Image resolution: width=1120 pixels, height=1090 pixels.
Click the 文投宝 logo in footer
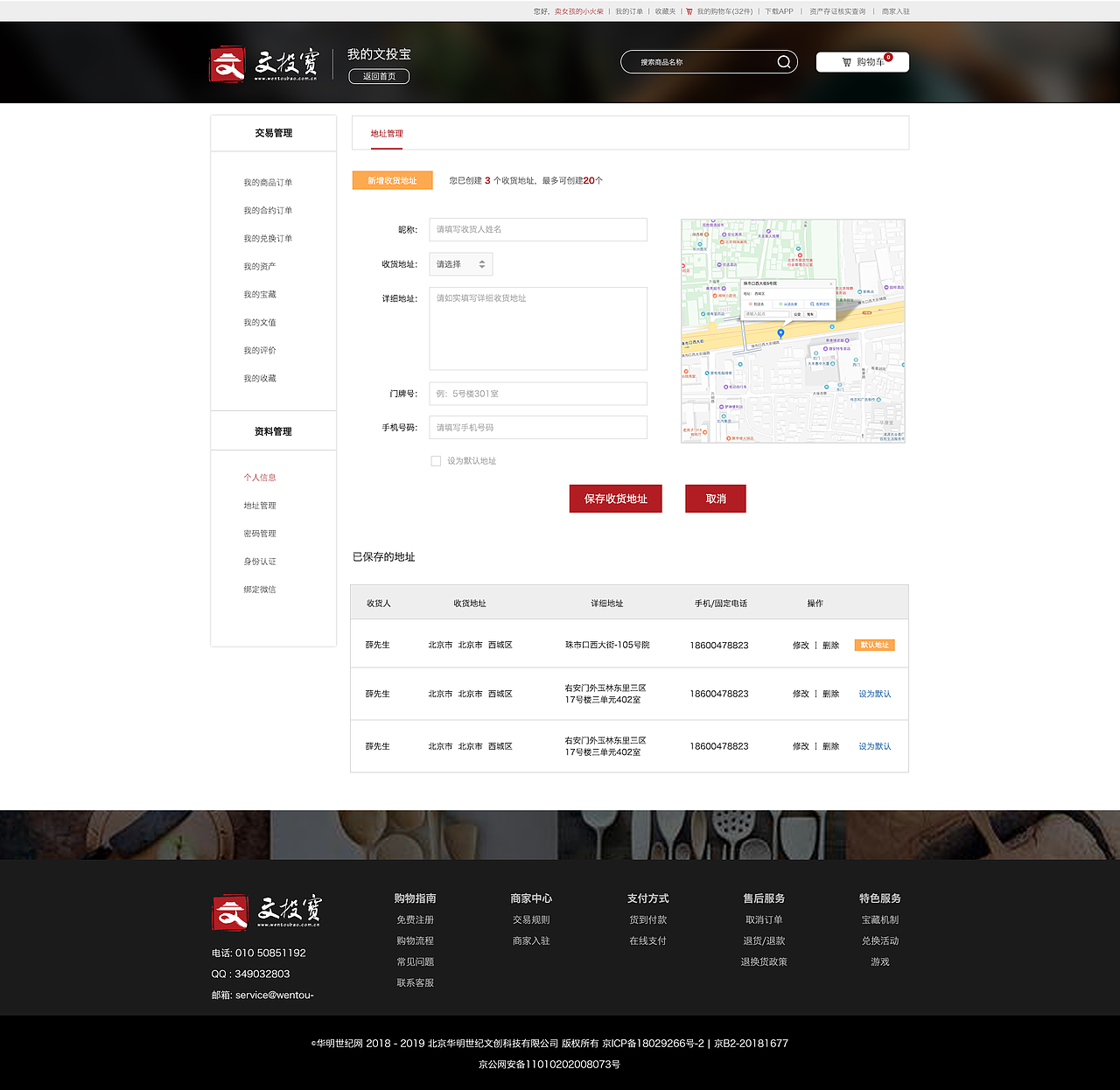(267, 912)
